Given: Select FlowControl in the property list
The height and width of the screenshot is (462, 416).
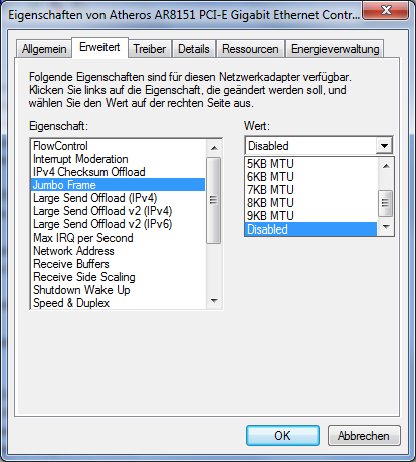Looking at the screenshot, I should (x=118, y=146).
